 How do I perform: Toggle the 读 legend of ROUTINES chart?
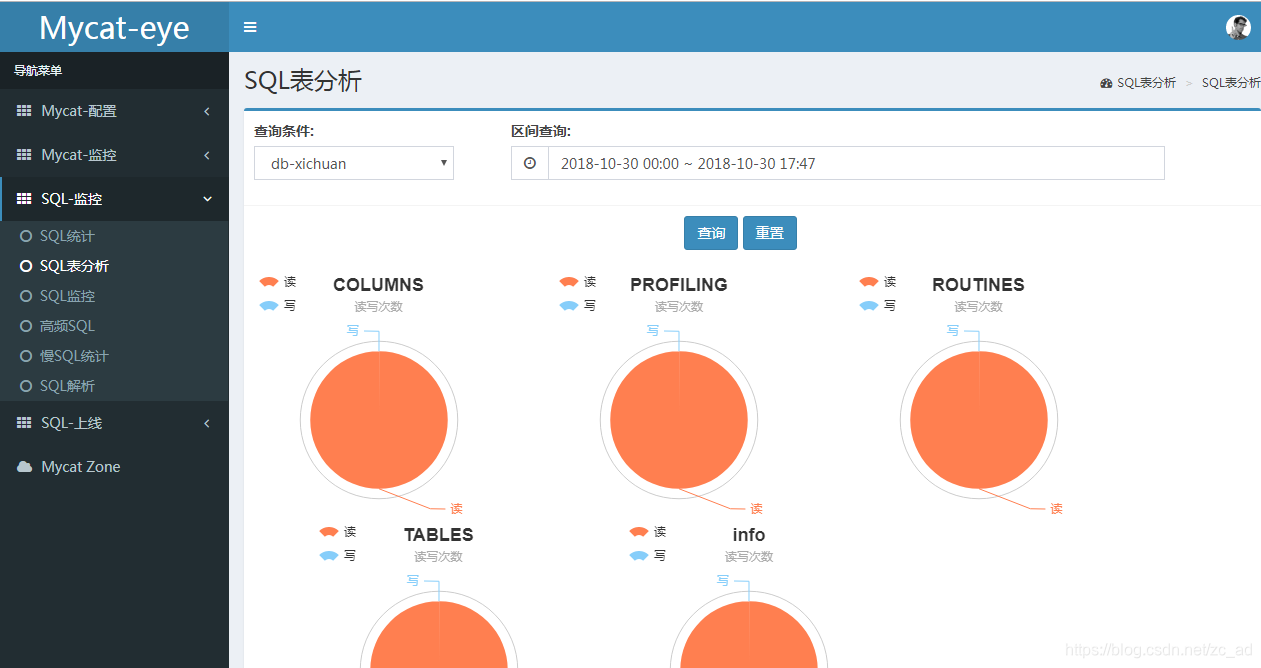click(x=877, y=282)
